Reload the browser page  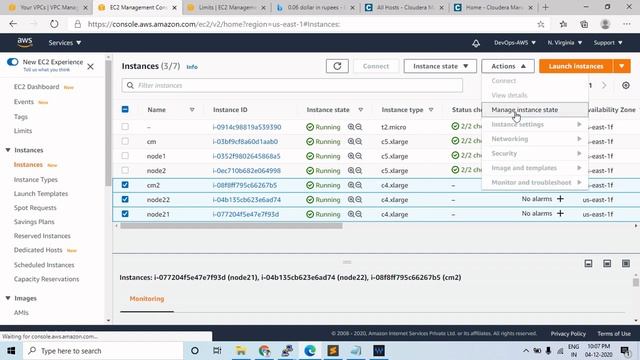point(54,24)
